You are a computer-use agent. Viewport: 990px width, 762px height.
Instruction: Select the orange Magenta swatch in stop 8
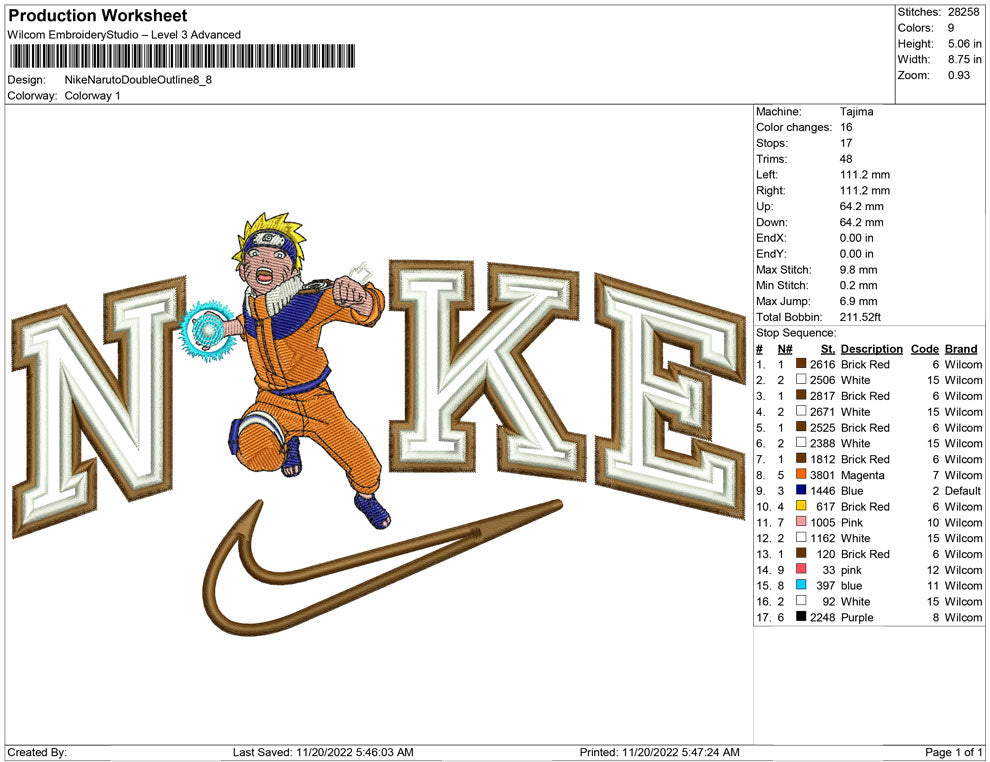pyautogui.click(x=801, y=475)
